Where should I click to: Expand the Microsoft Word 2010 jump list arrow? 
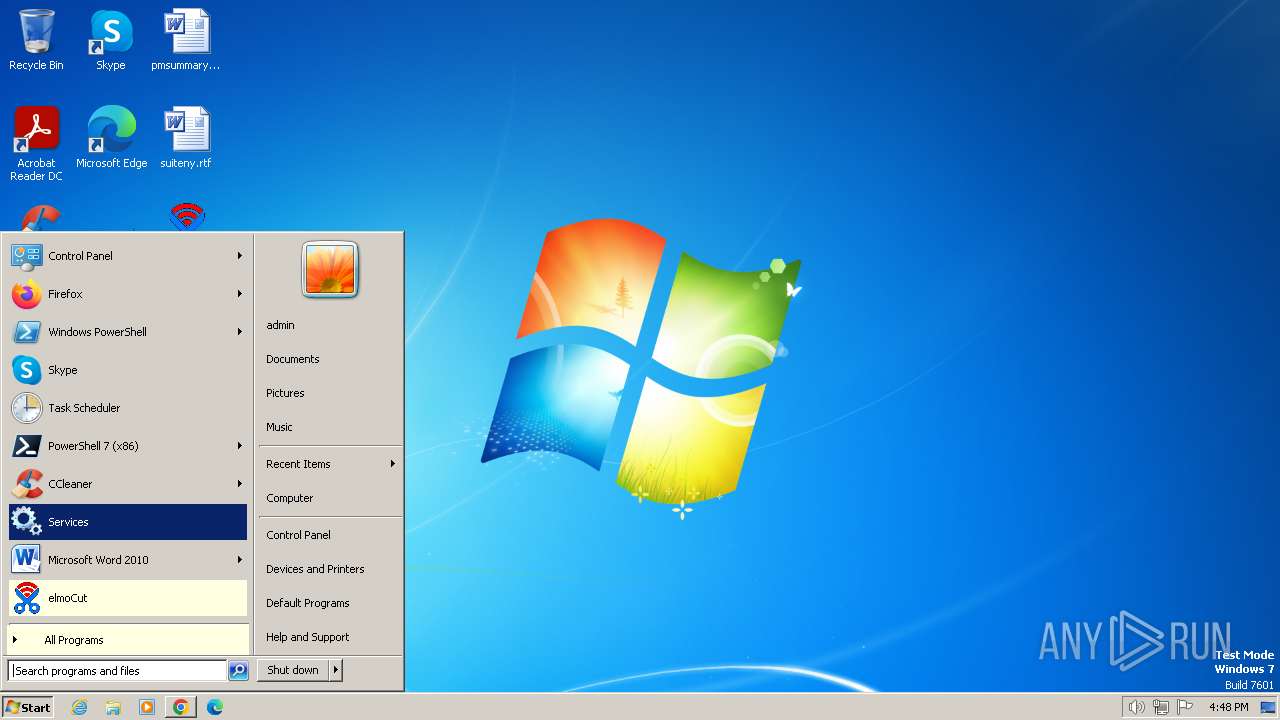coord(240,560)
